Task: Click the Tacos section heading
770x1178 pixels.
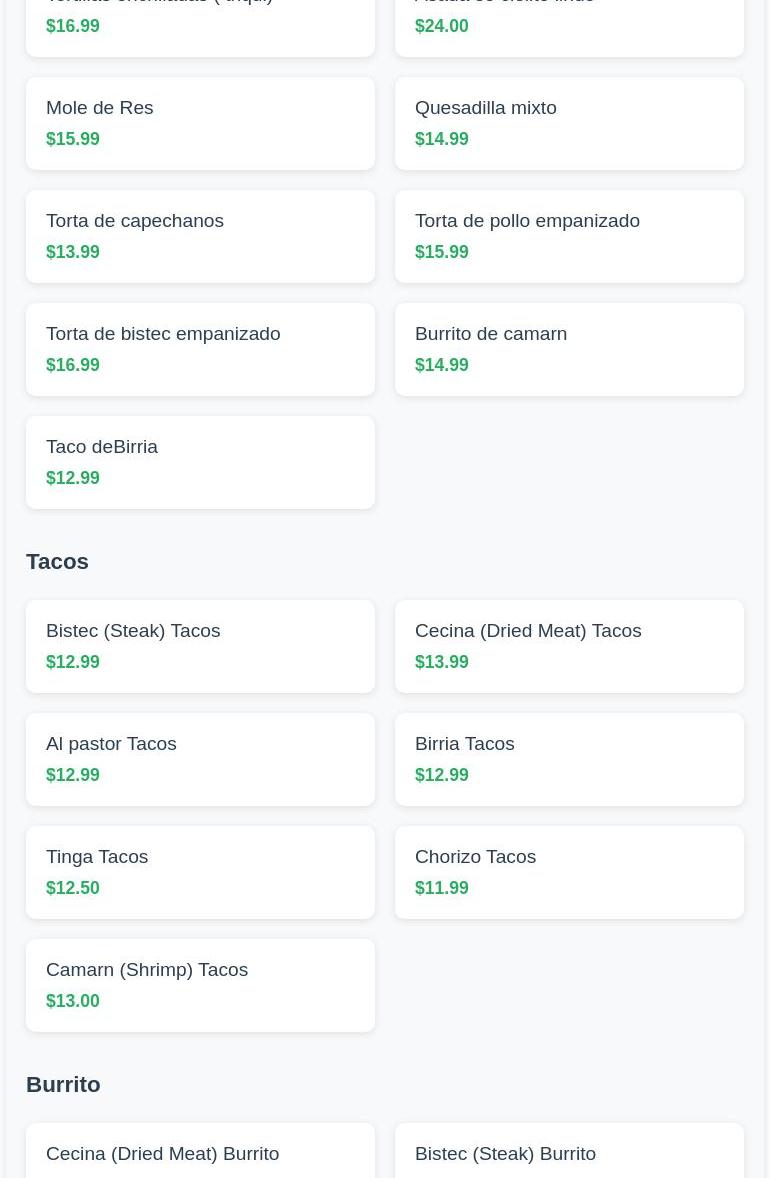Action: pos(57,561)
